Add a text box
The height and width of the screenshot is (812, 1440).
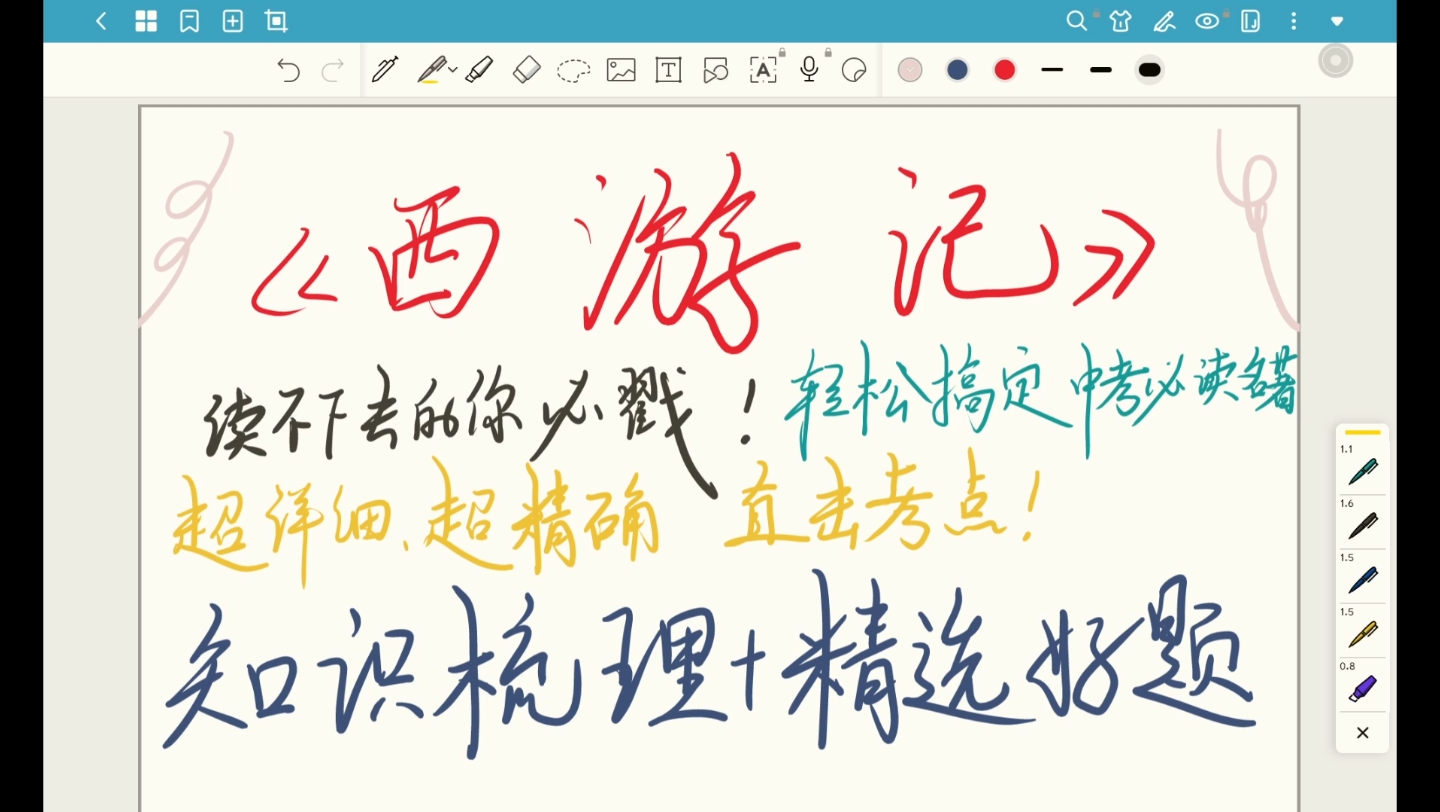tap(668, 70)
